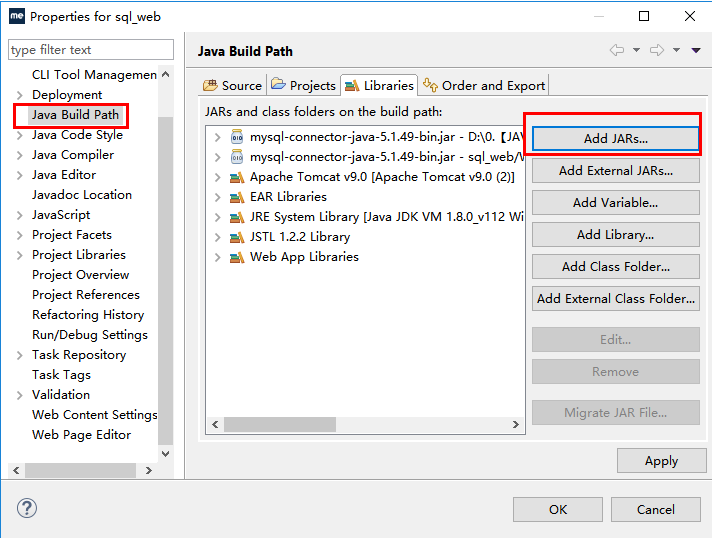Click the JSTL 1.2.2 Library icon

(x=237, y=237)
